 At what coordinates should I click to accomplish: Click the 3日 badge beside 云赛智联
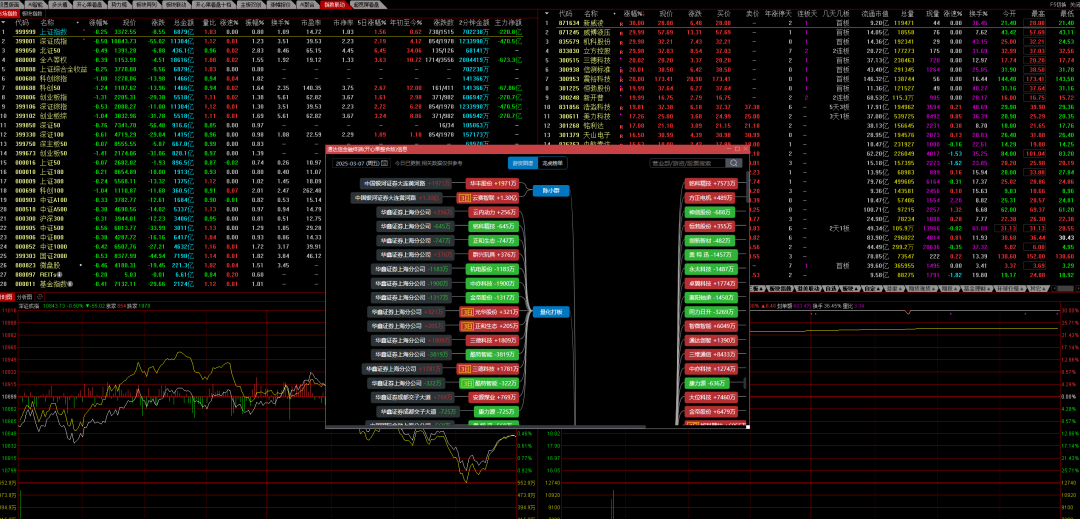click(463, 198)
